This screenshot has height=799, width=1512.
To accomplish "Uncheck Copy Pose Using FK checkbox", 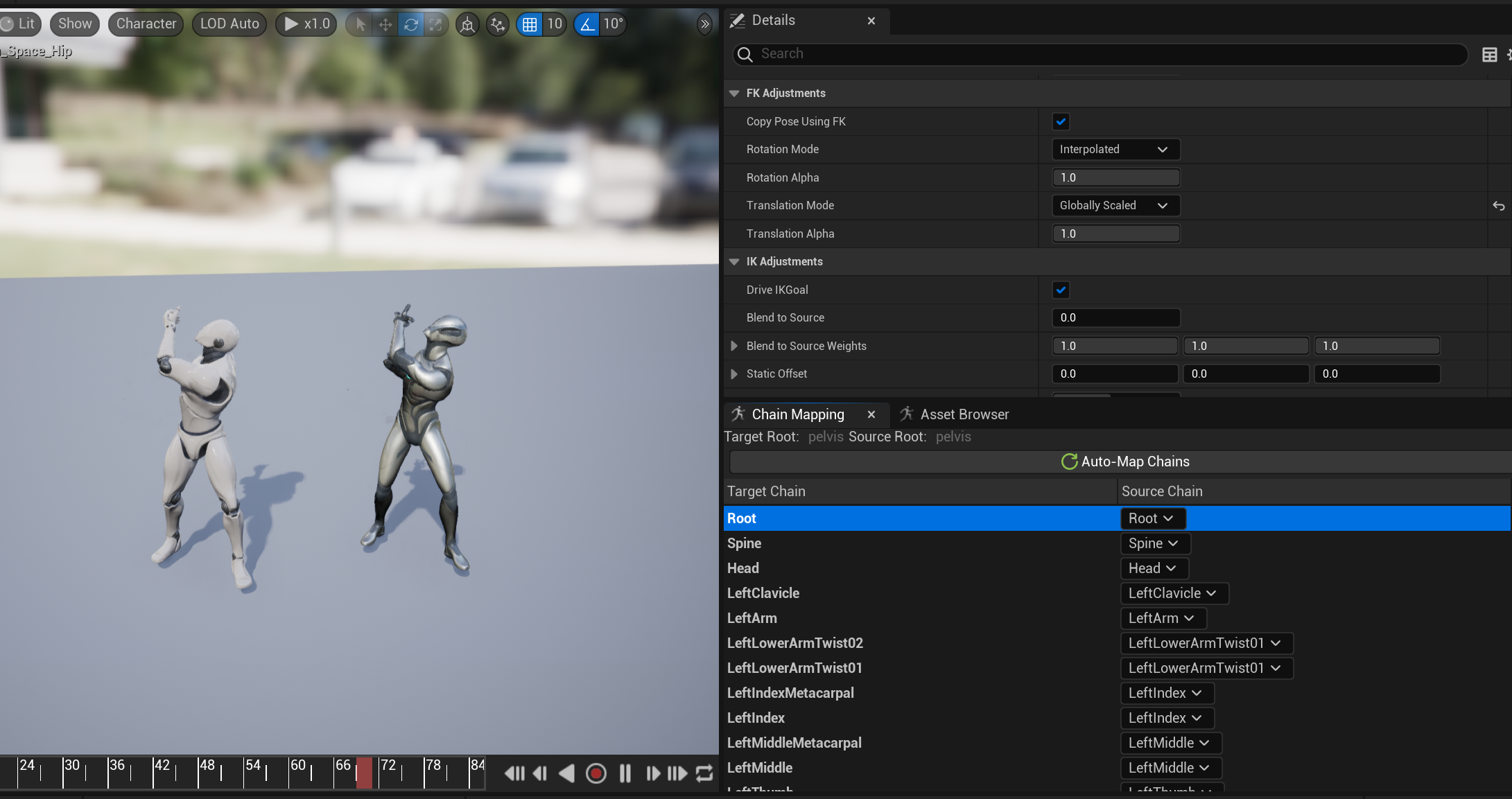I will click(x=1061, y=121).
